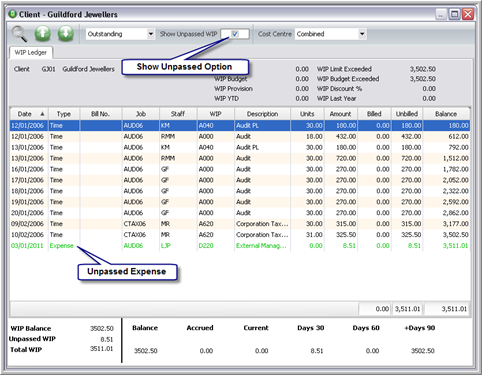
Task: Select the WIP Ledger tab
Action: coord(30,53)
